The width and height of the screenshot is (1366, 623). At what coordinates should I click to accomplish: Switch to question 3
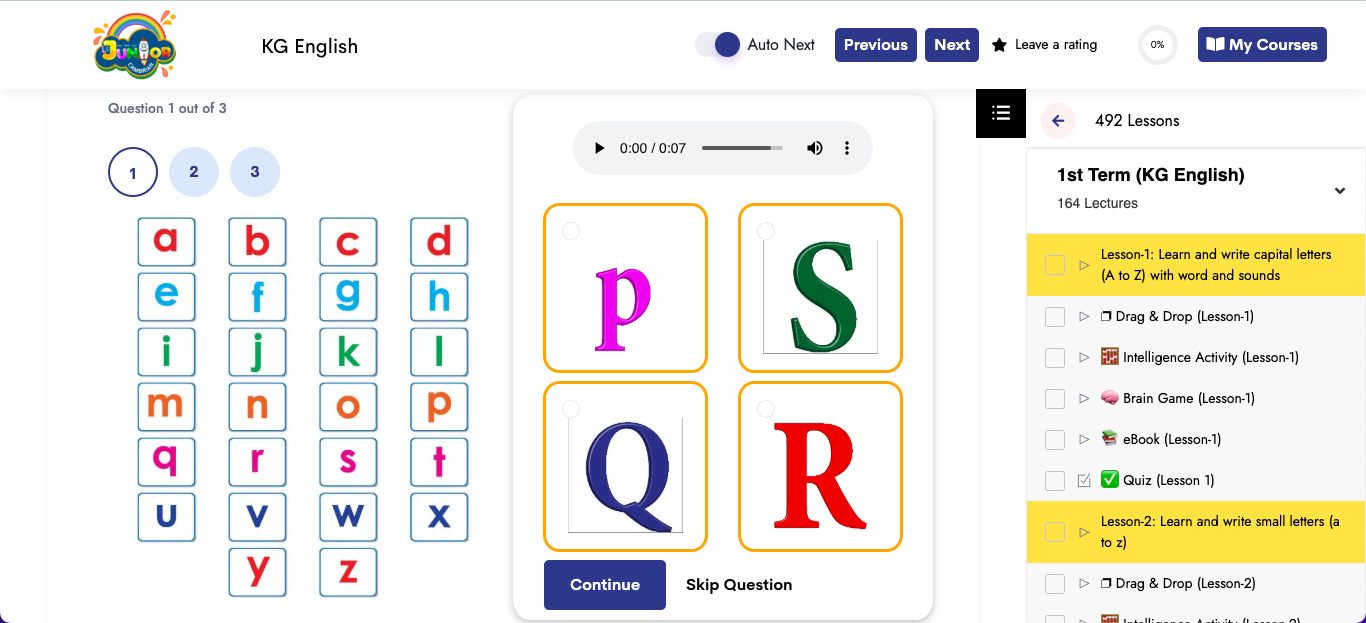coord(255,172)
